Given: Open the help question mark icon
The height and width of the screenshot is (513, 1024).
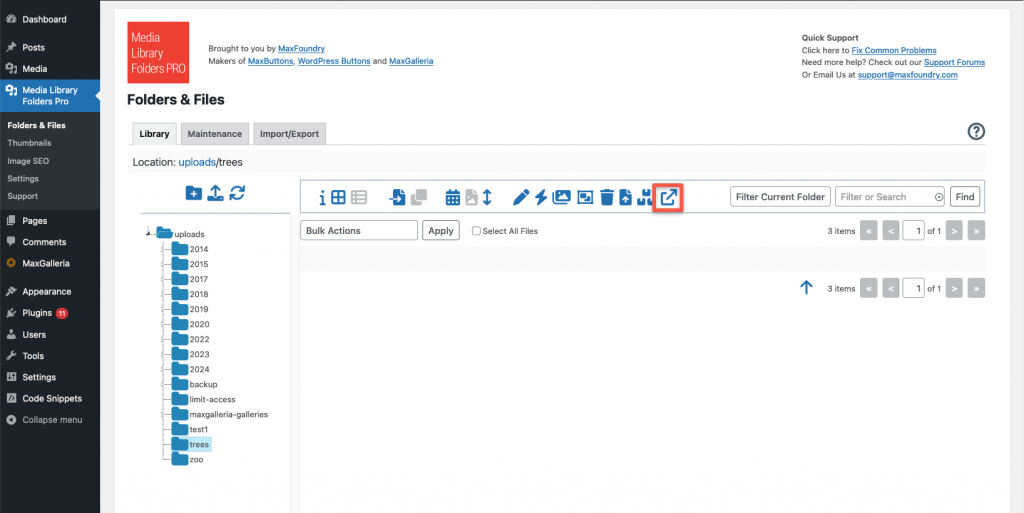Looking at the screenshot, I should [x=976, y=132].
